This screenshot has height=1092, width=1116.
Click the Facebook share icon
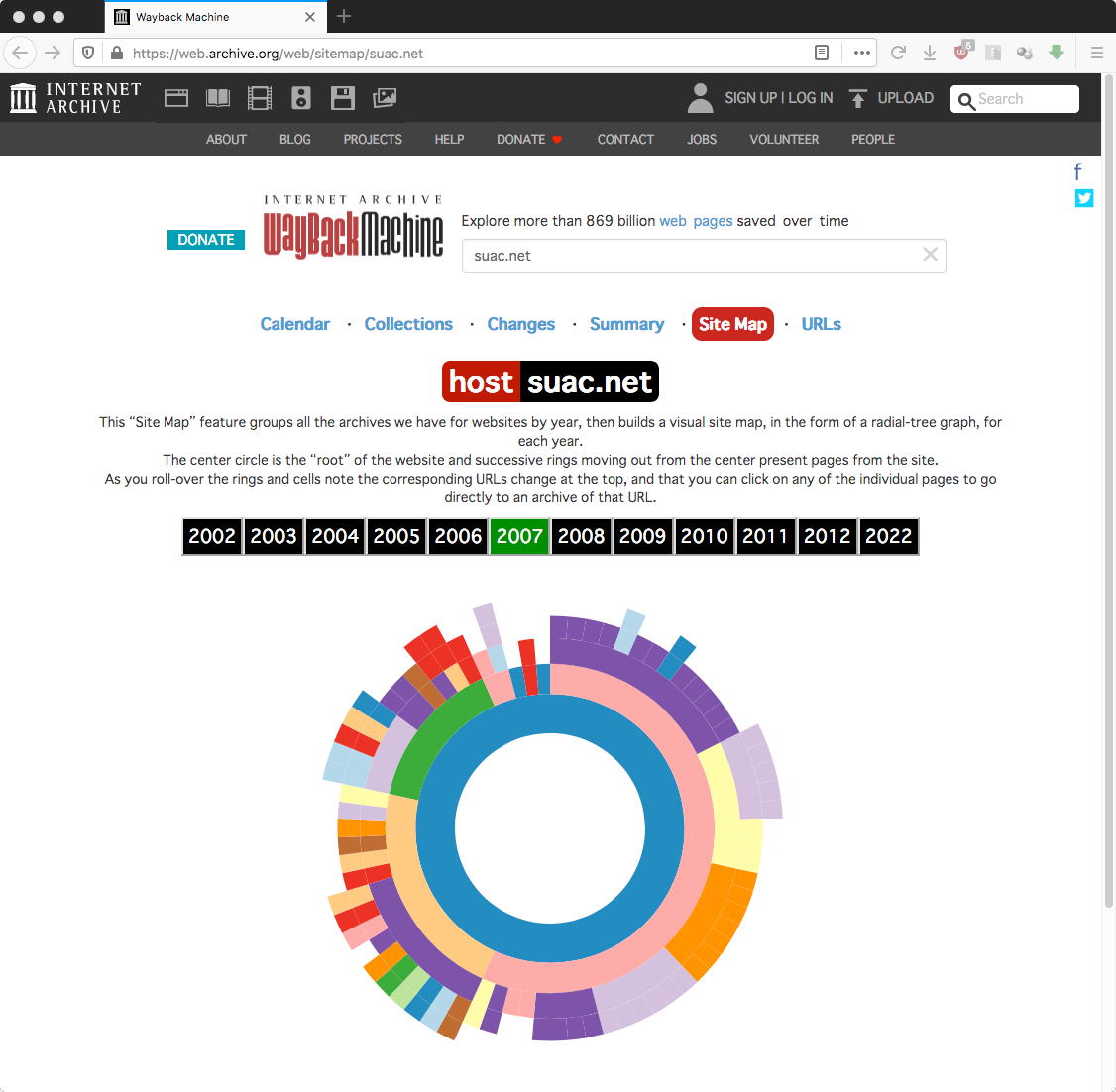pos(1077,171)
